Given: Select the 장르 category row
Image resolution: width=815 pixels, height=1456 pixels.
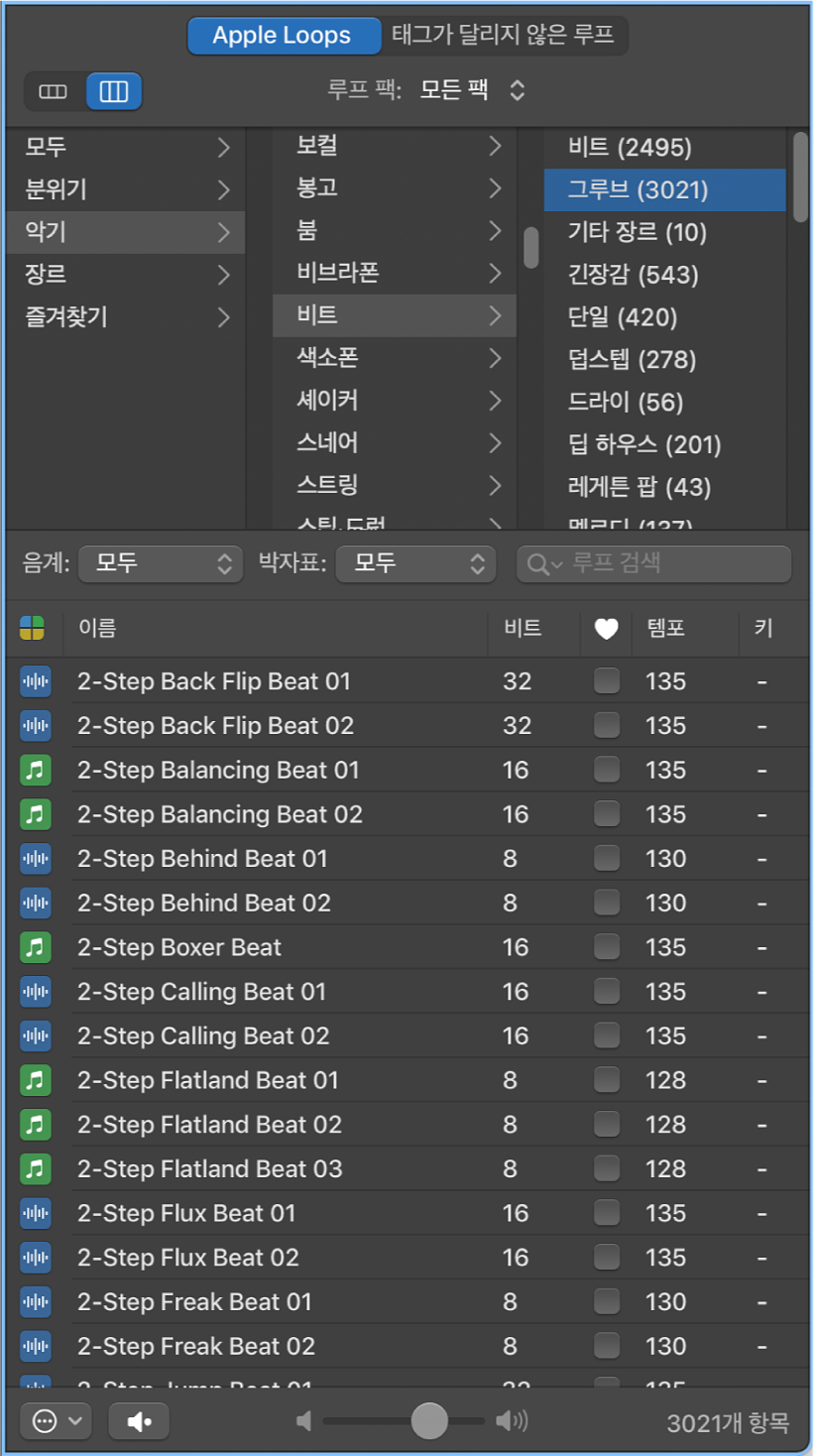Looking at the screenshot, I should 126,274.
